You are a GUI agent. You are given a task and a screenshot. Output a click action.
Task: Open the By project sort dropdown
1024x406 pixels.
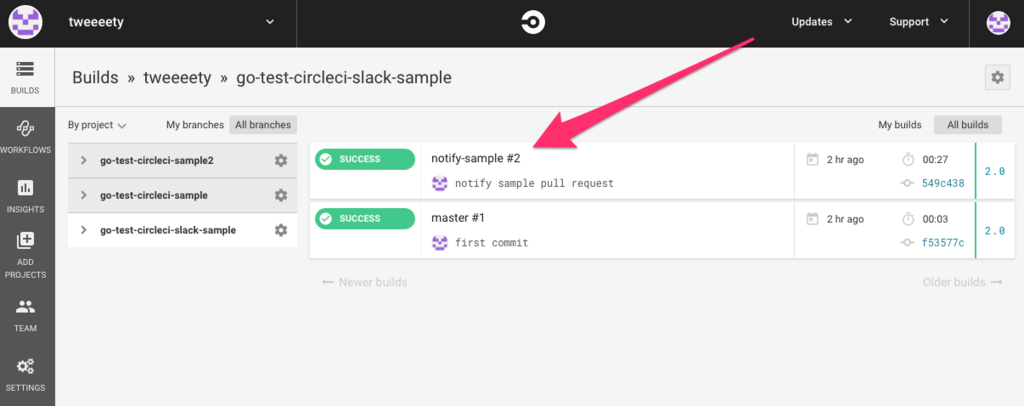pos(97,125)
